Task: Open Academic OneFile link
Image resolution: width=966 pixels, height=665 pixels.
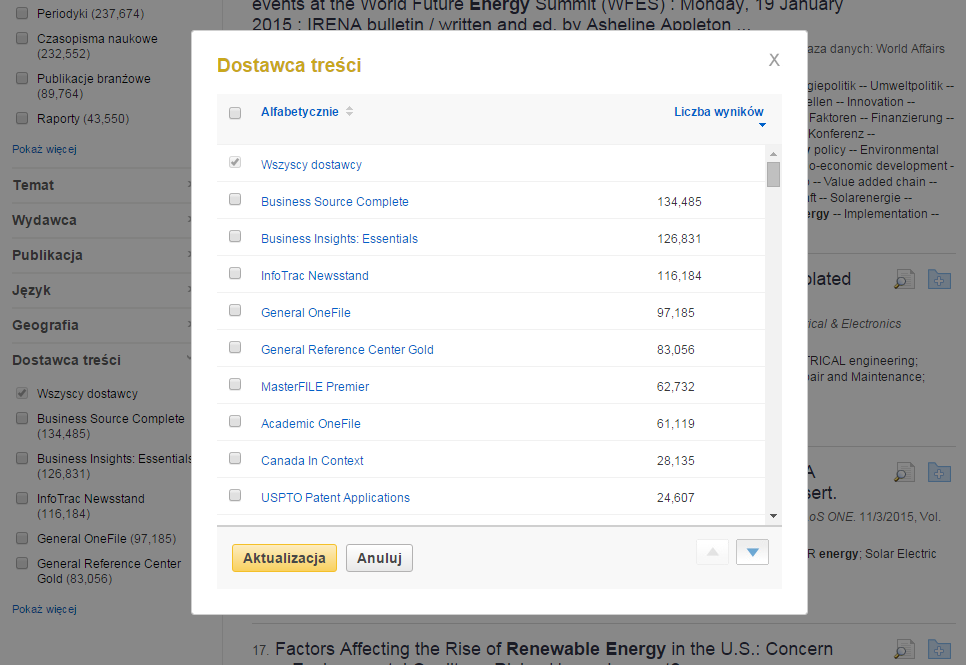Action: coord(310,423)
